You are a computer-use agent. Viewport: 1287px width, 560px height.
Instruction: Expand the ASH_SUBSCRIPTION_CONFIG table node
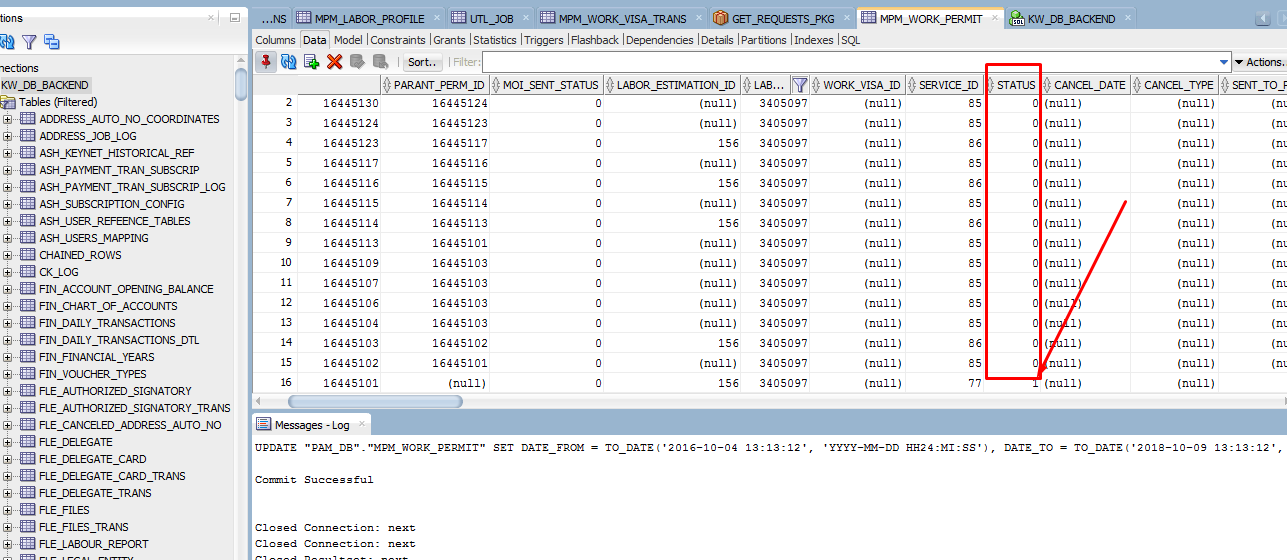coord(8,204)
